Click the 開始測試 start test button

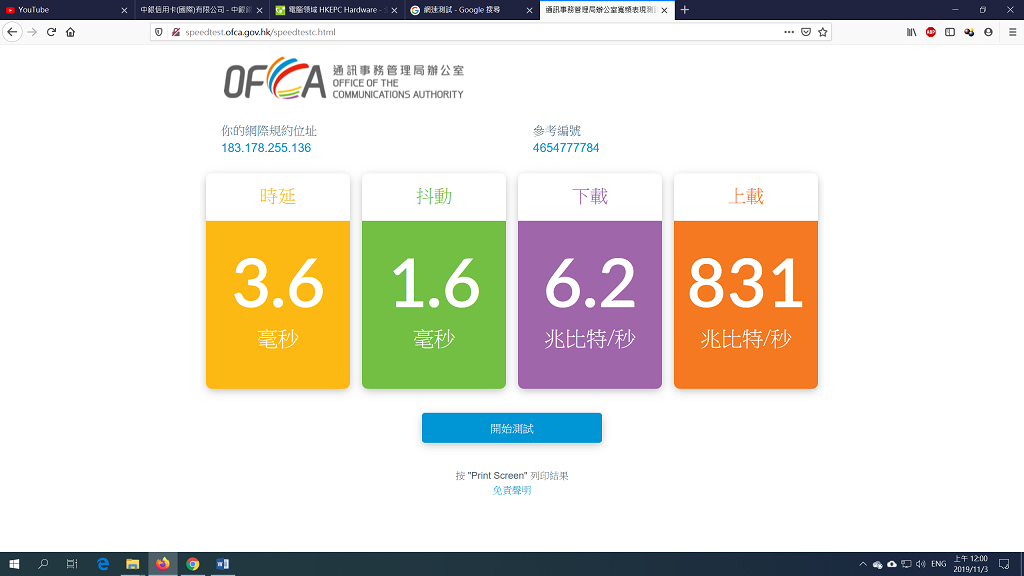click(x=511, y=428)
